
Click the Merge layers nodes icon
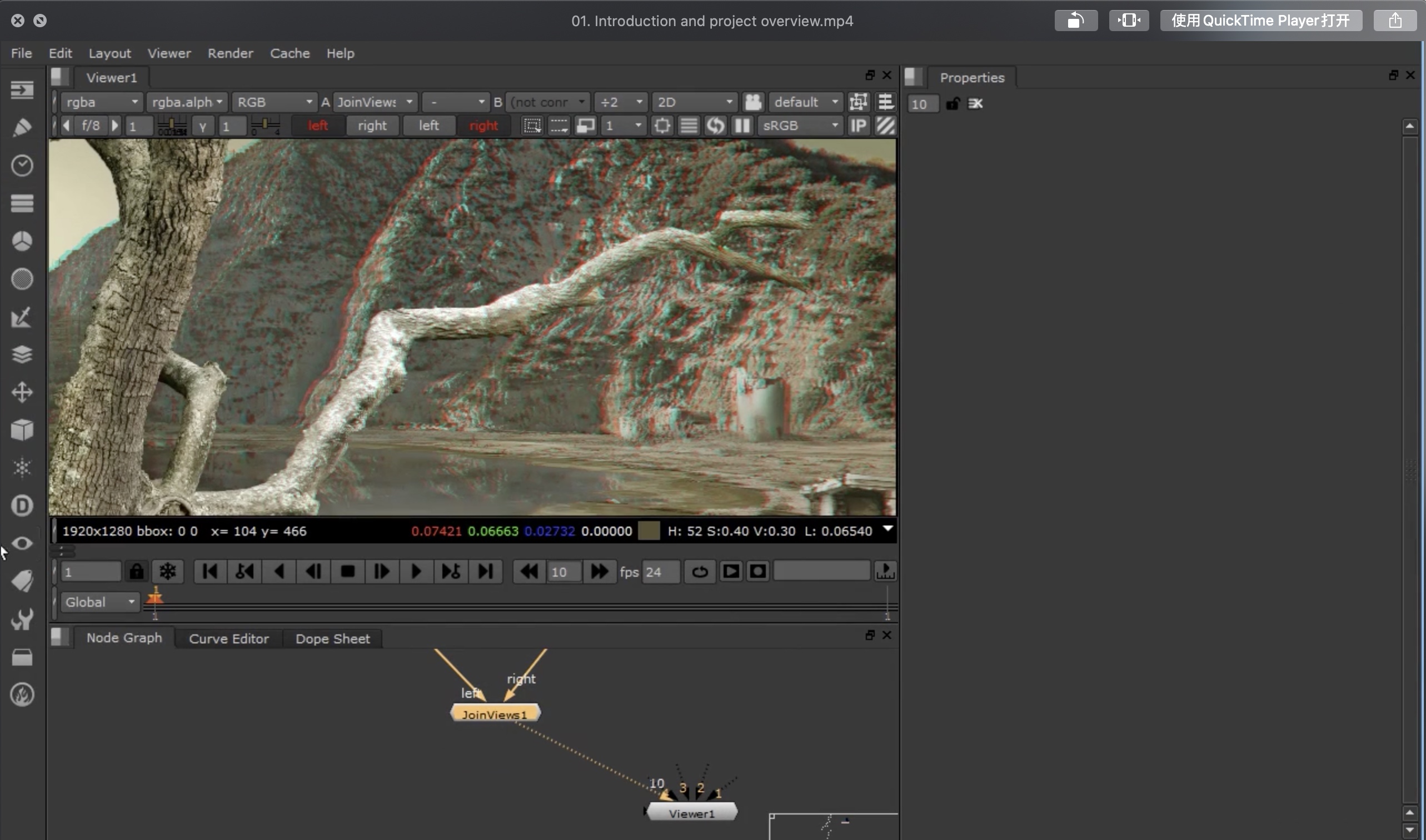22,355
